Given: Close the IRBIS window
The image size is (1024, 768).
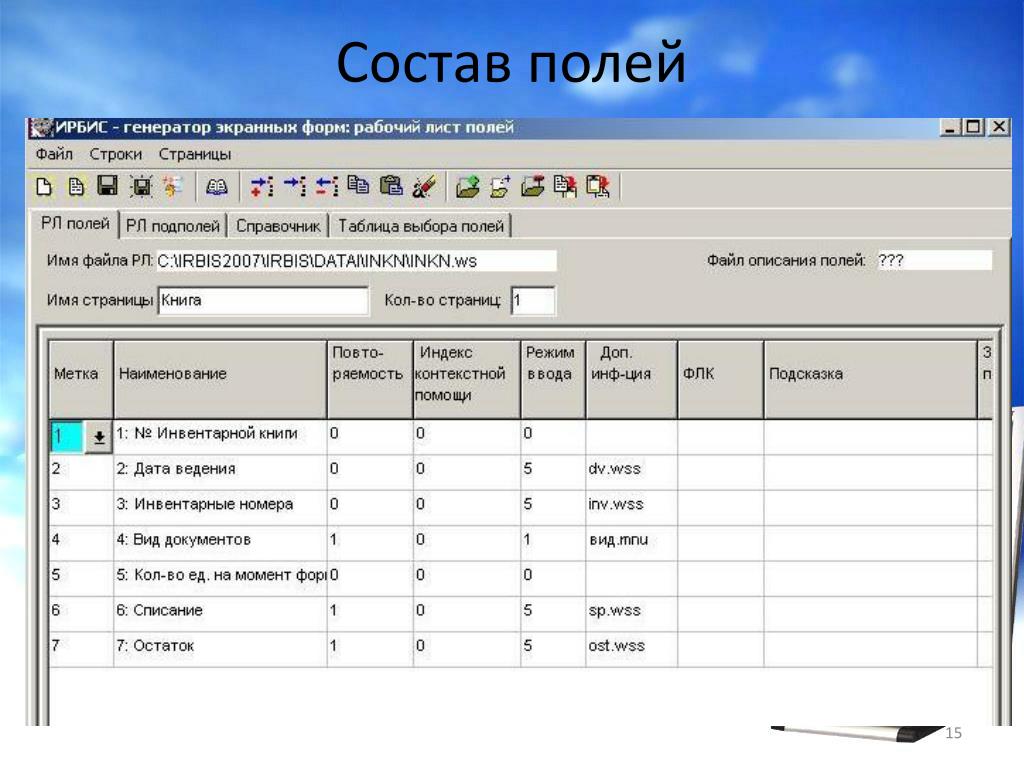Looking at the screenshot, I should [999, 127].
